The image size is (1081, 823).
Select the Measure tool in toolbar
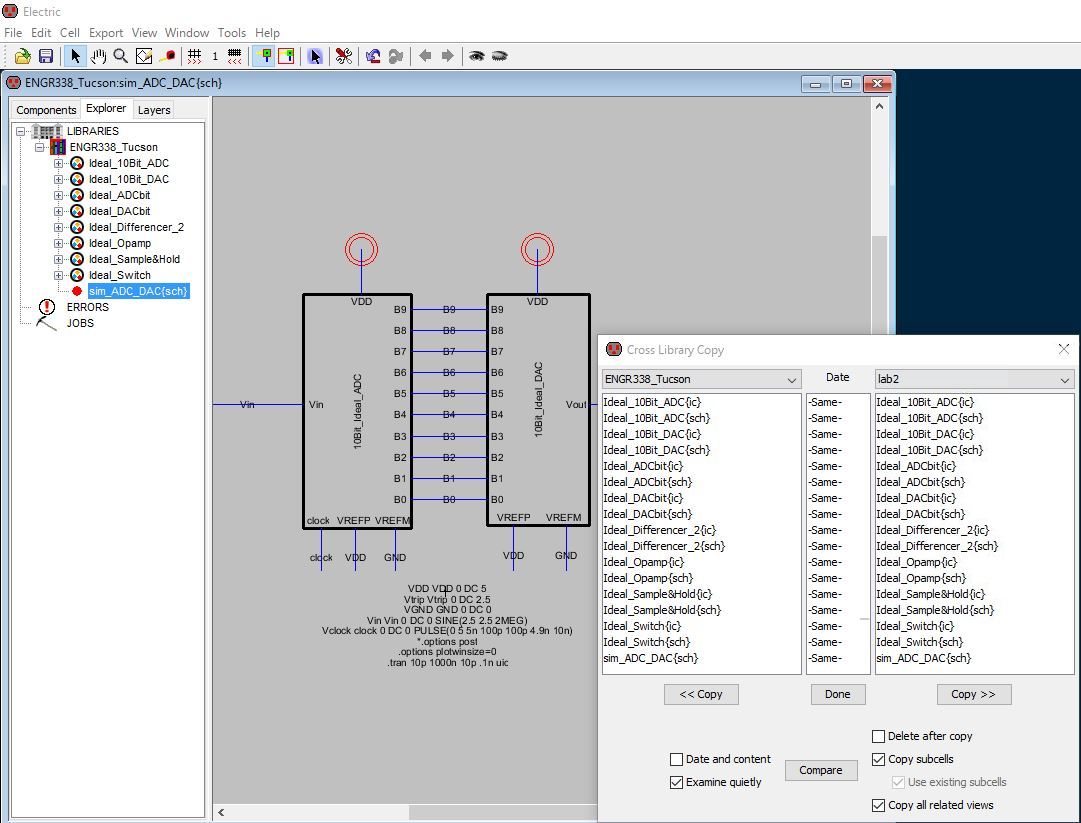click(167, 56)
